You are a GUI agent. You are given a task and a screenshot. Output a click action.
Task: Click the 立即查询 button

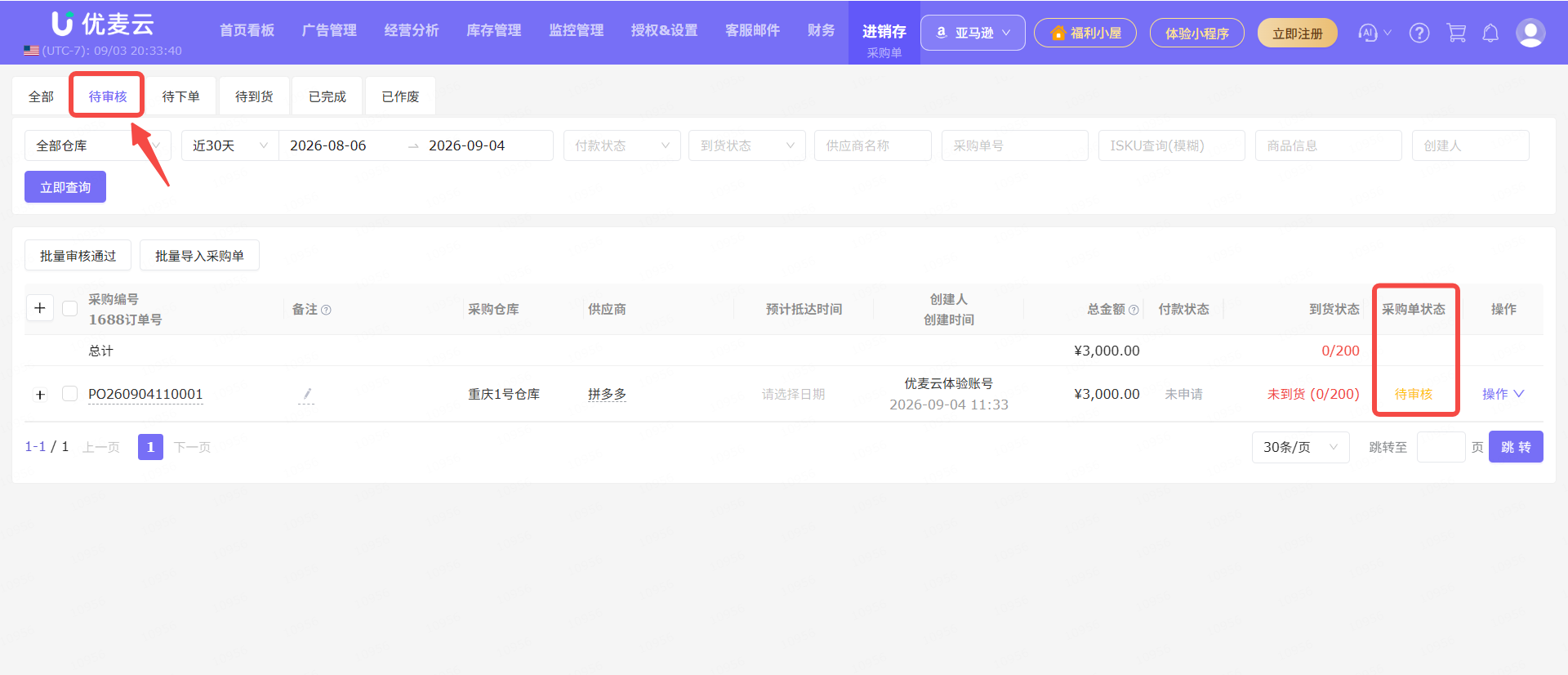pos(65,187)
